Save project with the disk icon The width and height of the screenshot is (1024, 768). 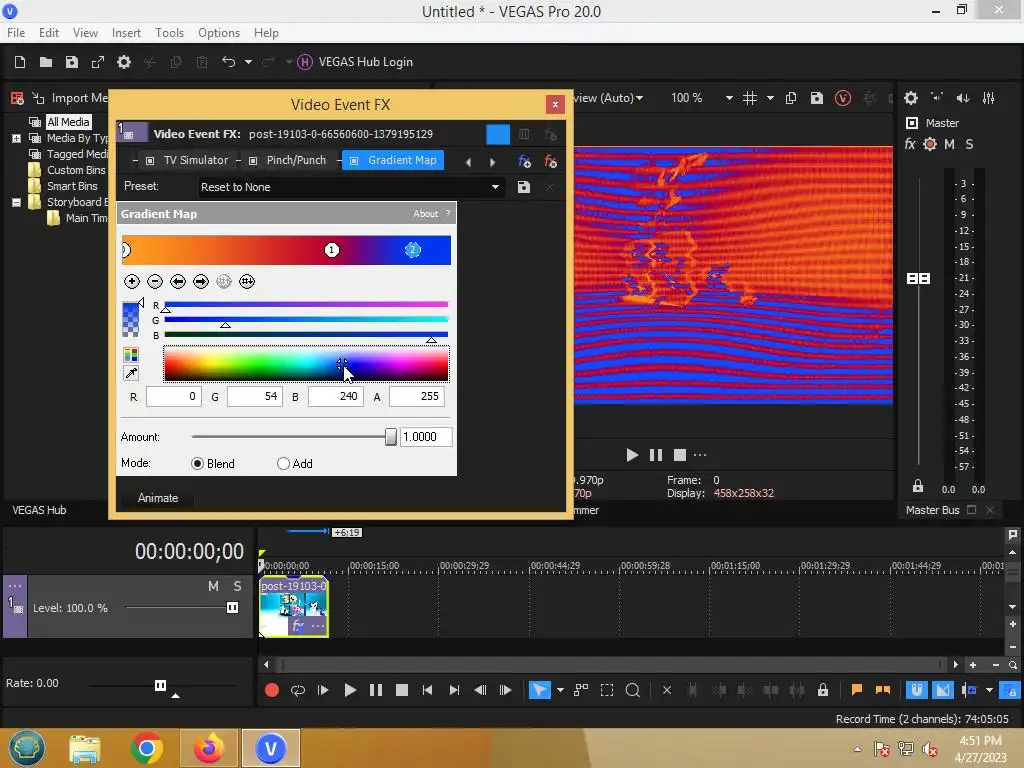tap(72, 62)
